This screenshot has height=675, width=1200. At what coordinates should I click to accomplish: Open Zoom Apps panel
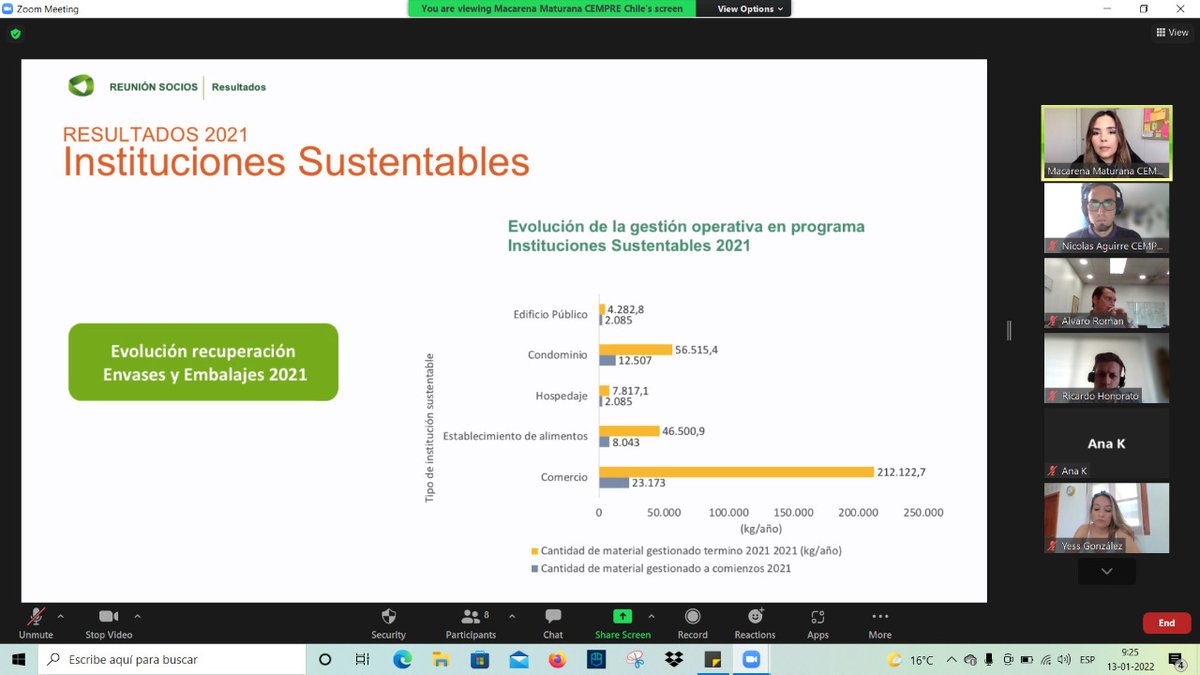(818, 622)
